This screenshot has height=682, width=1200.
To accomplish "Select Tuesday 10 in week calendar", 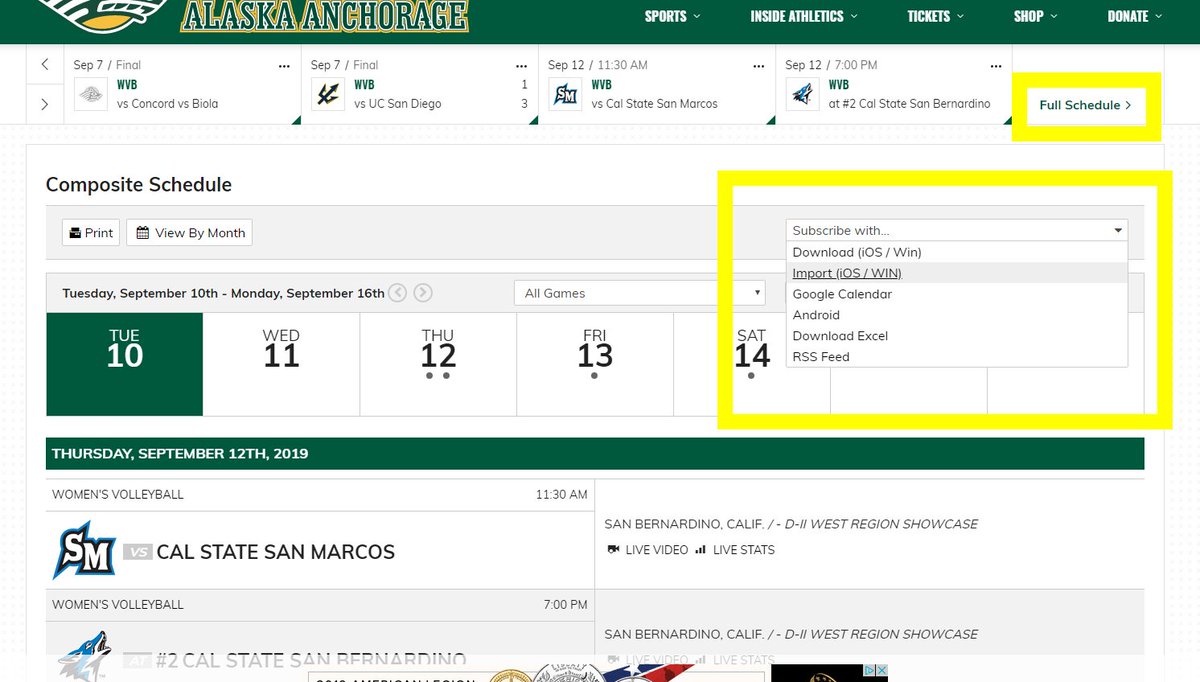I will pyautogui.click(x=125, y=364).
